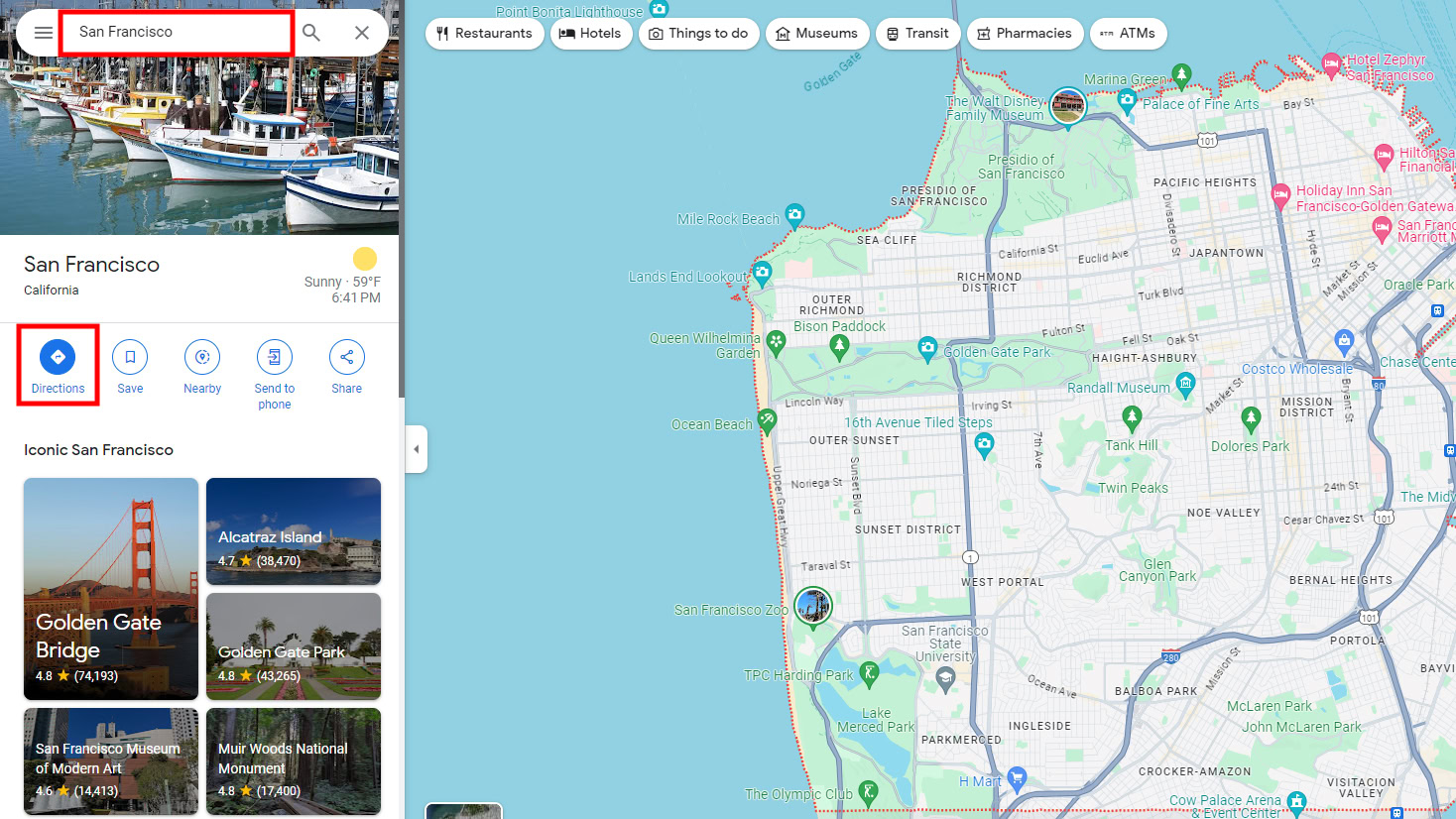Select the TPC Harding Park golf marker
This screenshot has width=1456, height=819.
click(x=869, y=674)
